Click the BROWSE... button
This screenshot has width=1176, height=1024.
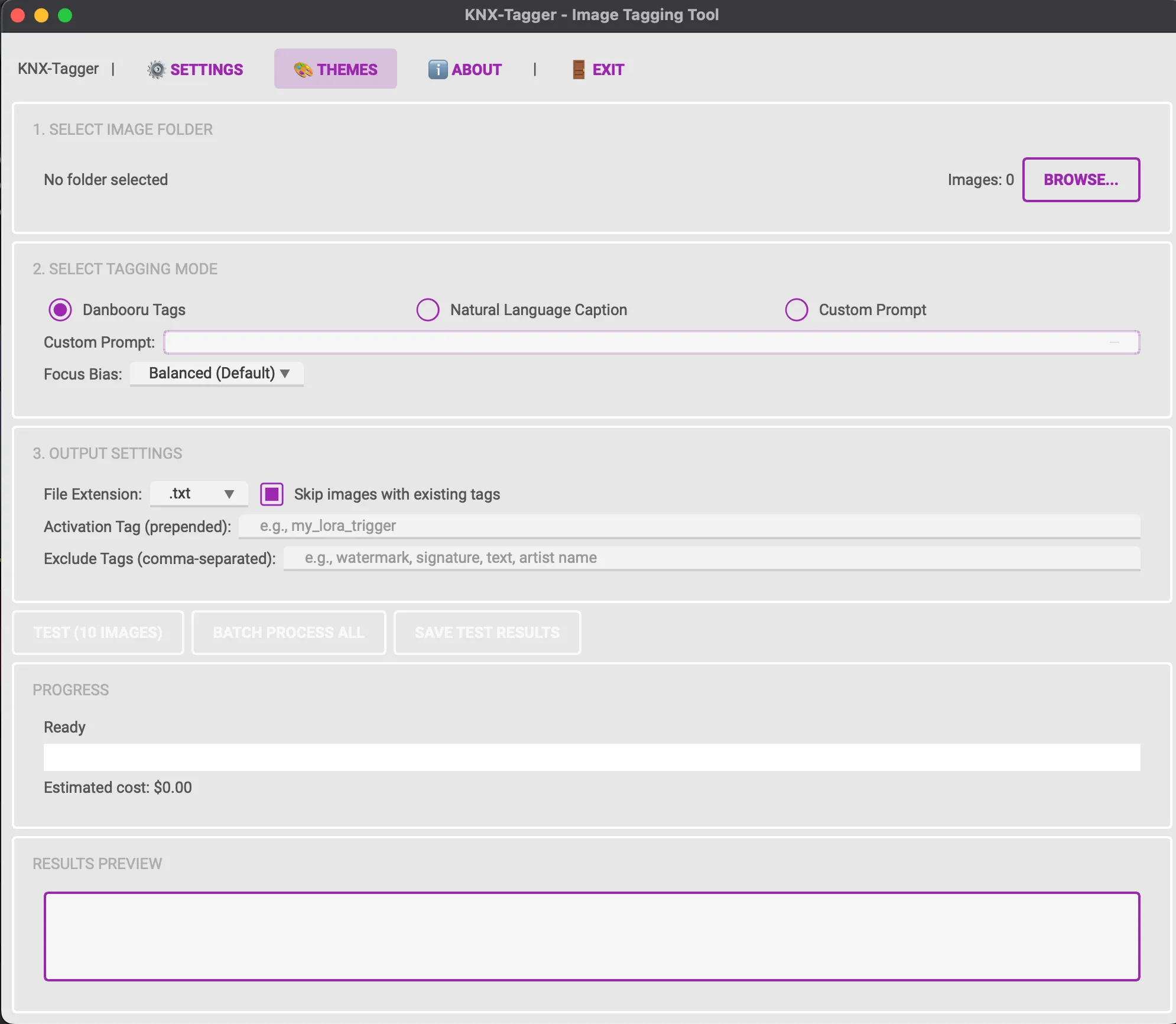tap(1081, 180)
